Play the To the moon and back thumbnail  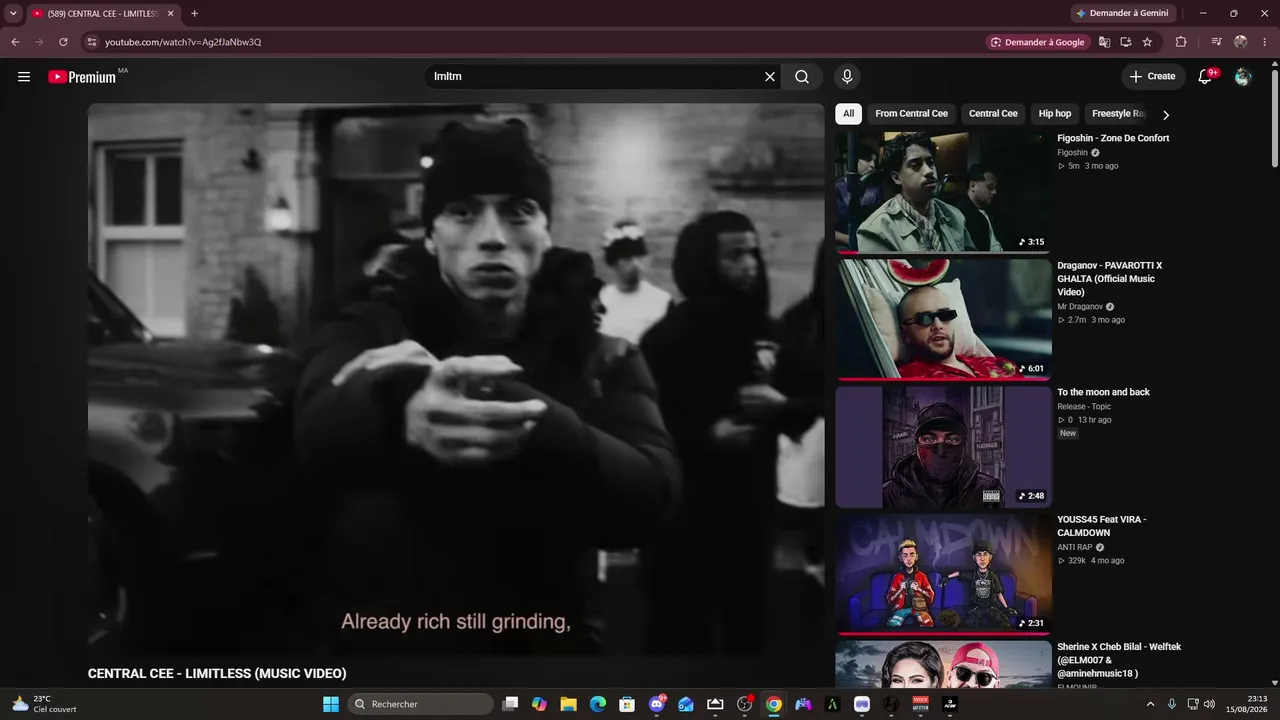pos(943,447)
